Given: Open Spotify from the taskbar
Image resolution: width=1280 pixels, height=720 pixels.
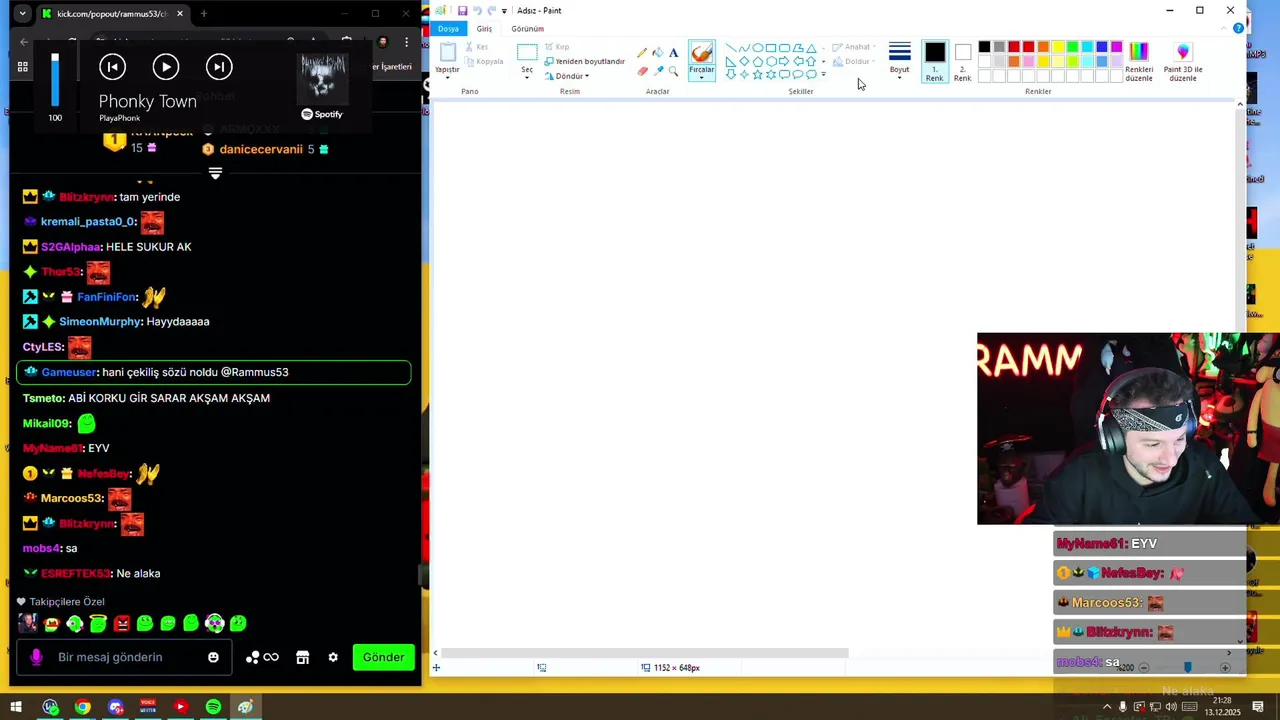Looking at the screenshot, I should pos(213,707).
